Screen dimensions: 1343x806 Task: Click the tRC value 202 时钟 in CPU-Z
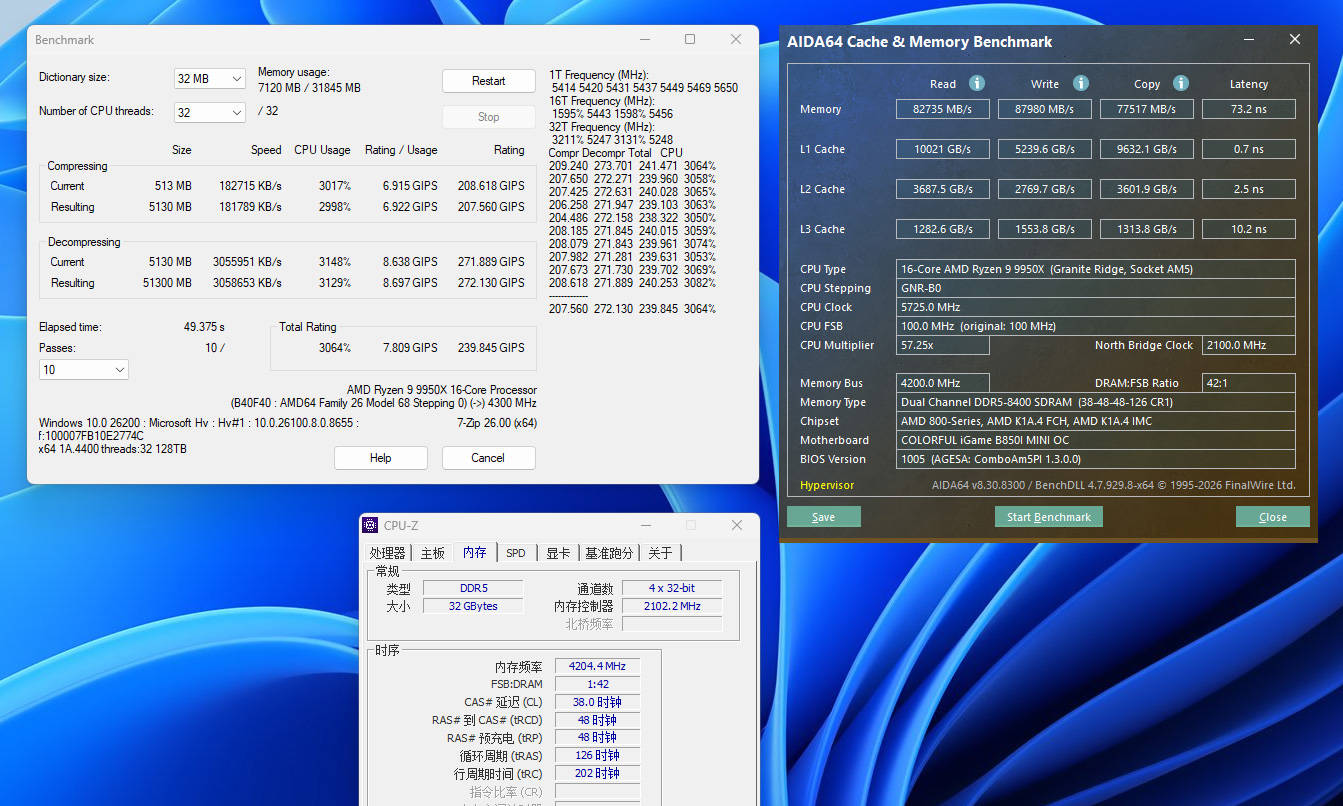point(598,773)
